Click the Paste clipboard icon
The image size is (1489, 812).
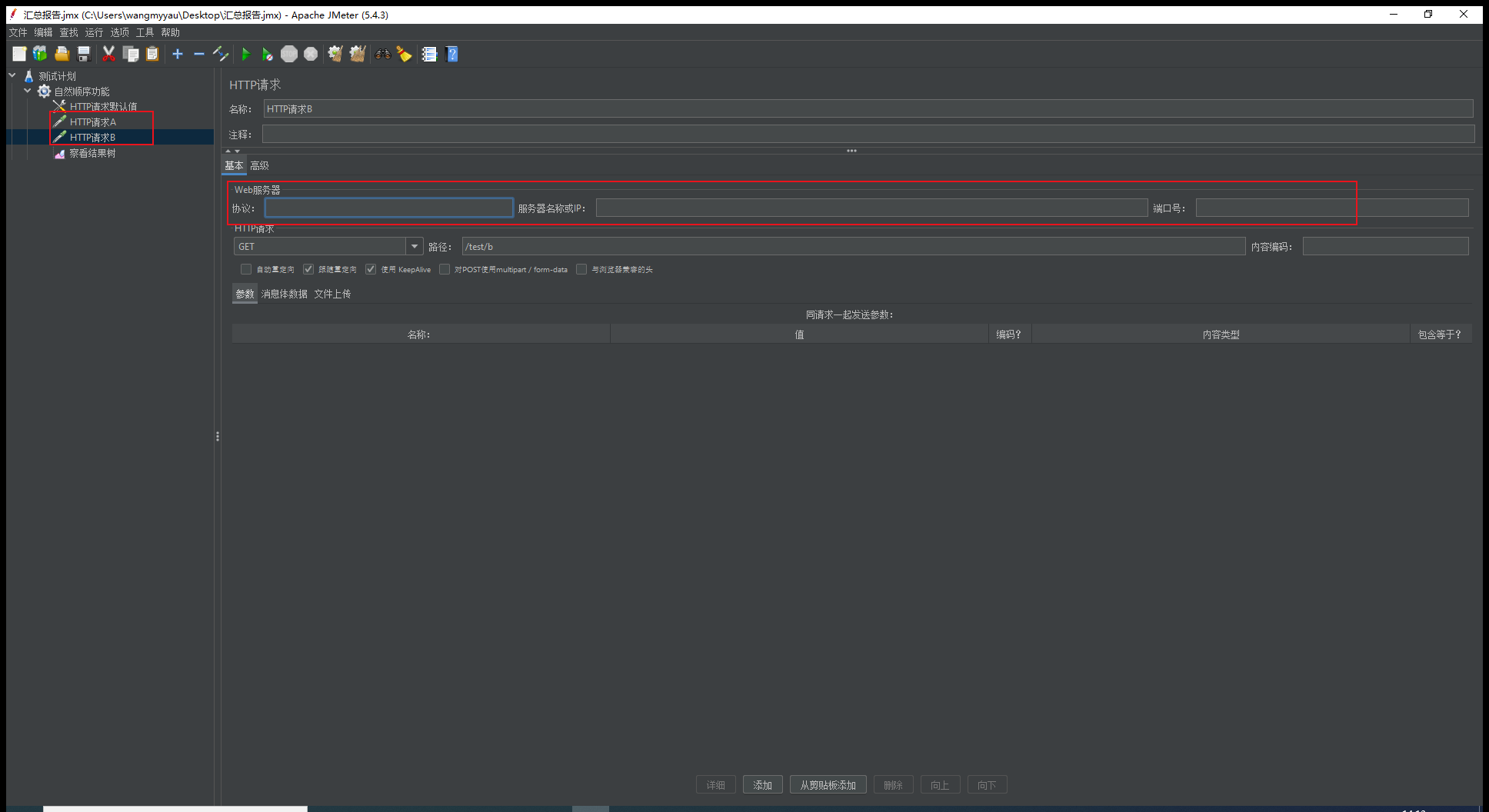152,54
